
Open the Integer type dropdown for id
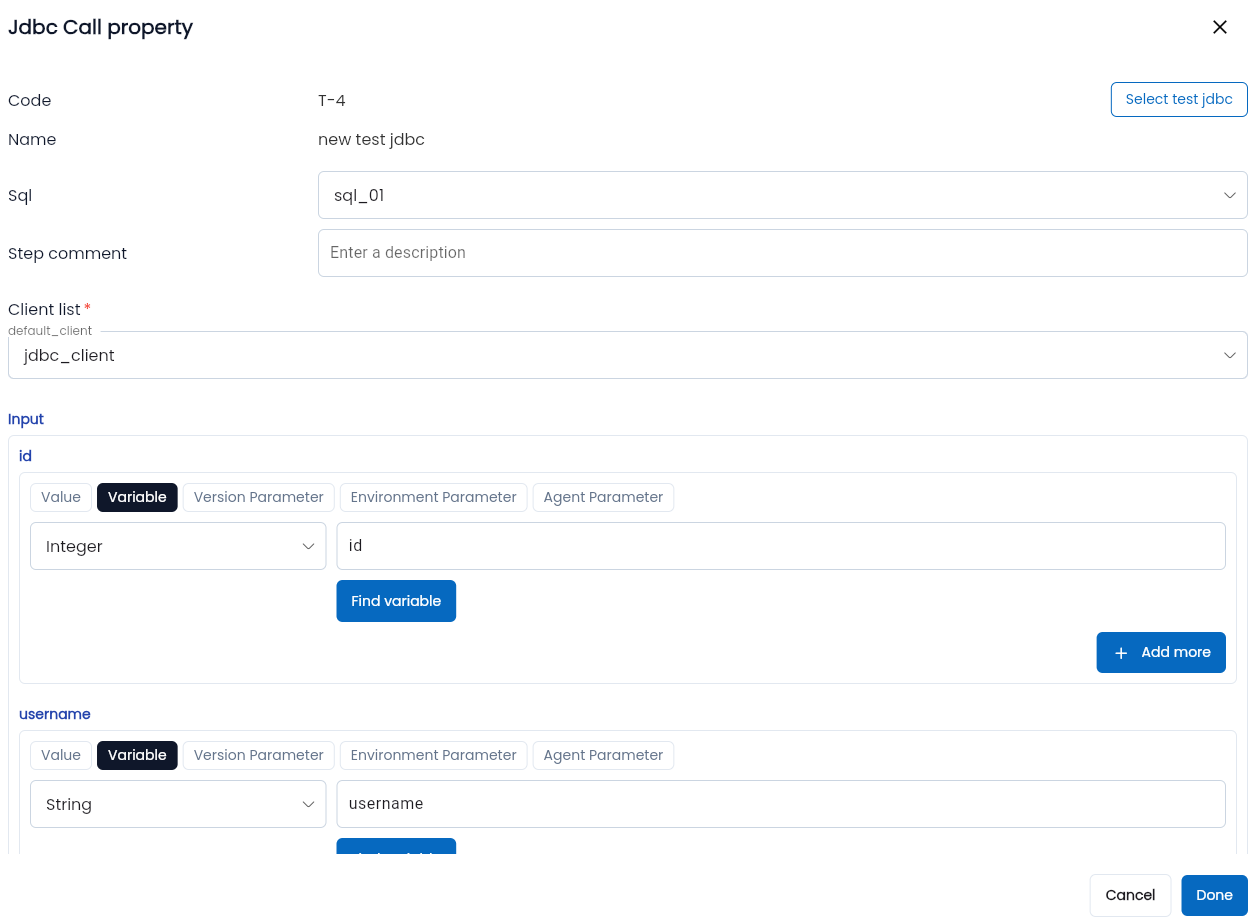tap(178, 546)
